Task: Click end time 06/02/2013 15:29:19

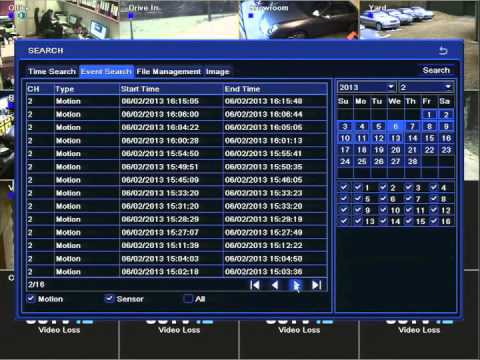Action: pyautogui.click(x=263, y=219)
